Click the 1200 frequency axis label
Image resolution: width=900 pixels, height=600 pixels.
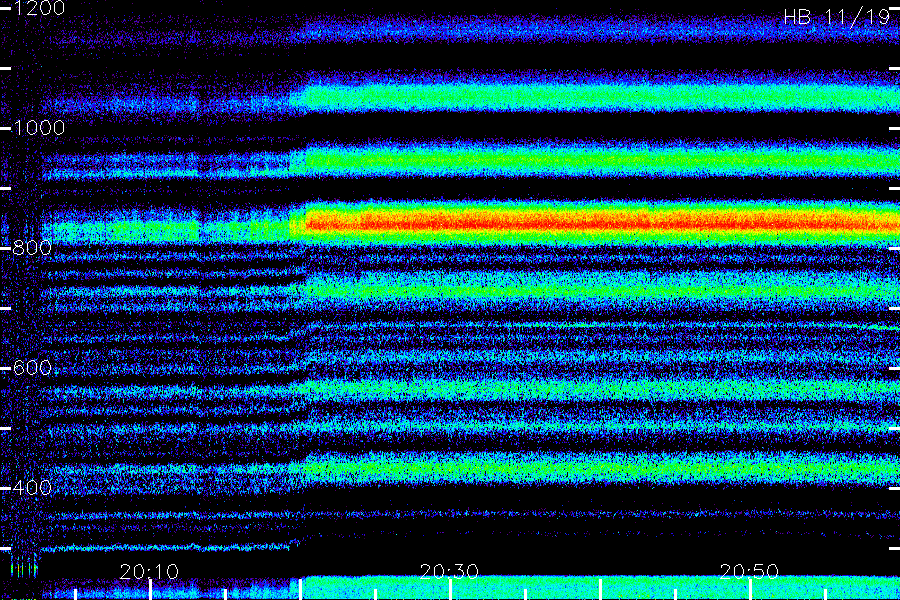pyautogui.click(x=38, y=8)
